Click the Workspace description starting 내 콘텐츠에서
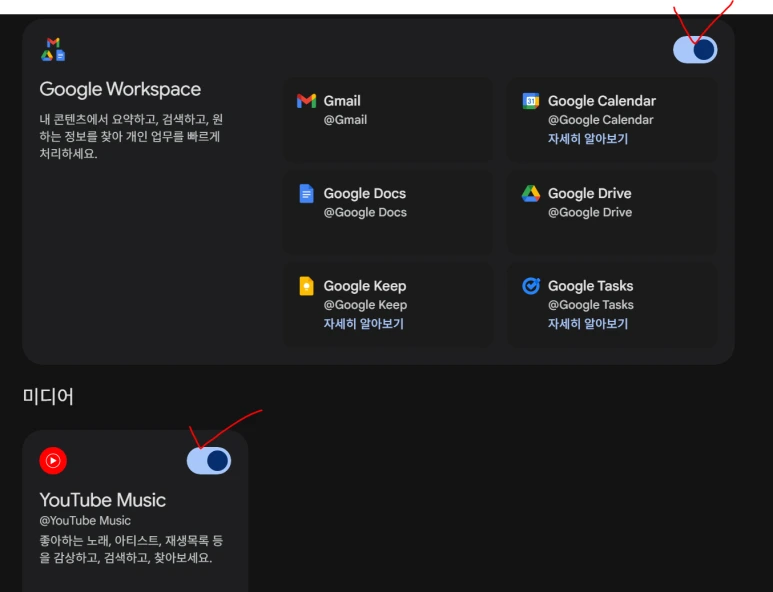 [x=131, y=137]
